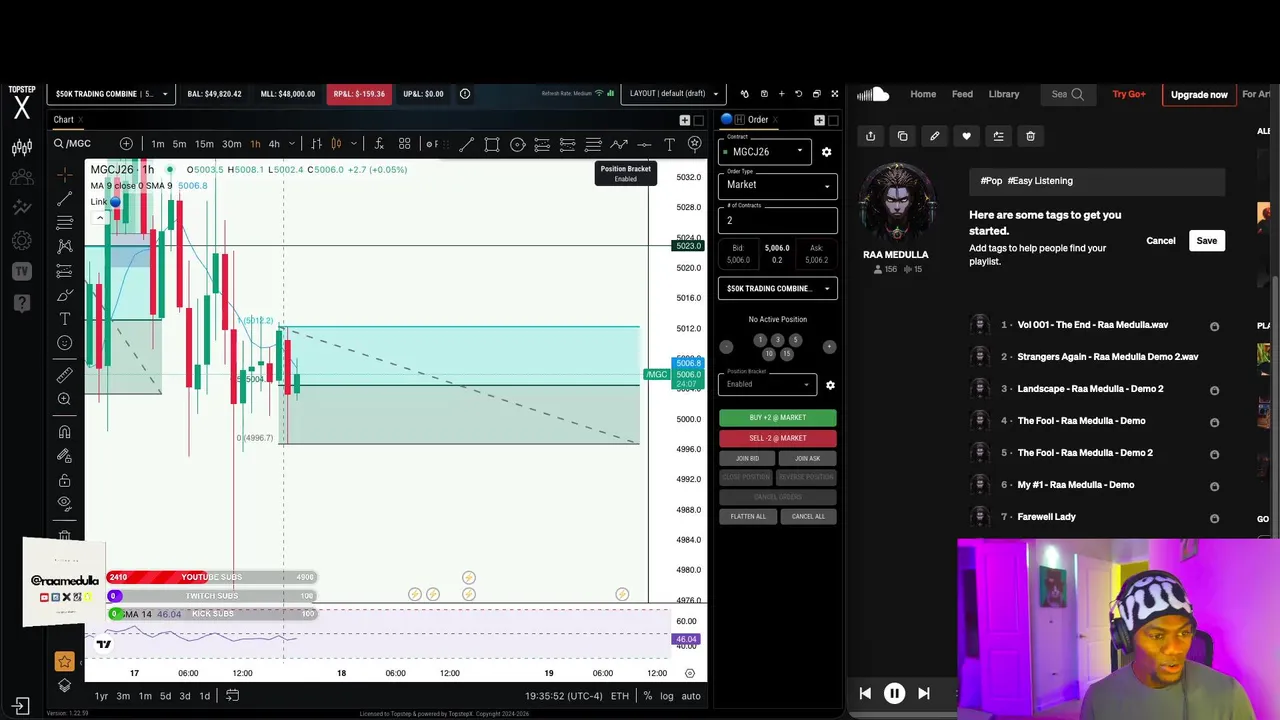Select quantity preset 1 contract
The width and height of the screenshot is (1280, 720).
tap(760, 340)
